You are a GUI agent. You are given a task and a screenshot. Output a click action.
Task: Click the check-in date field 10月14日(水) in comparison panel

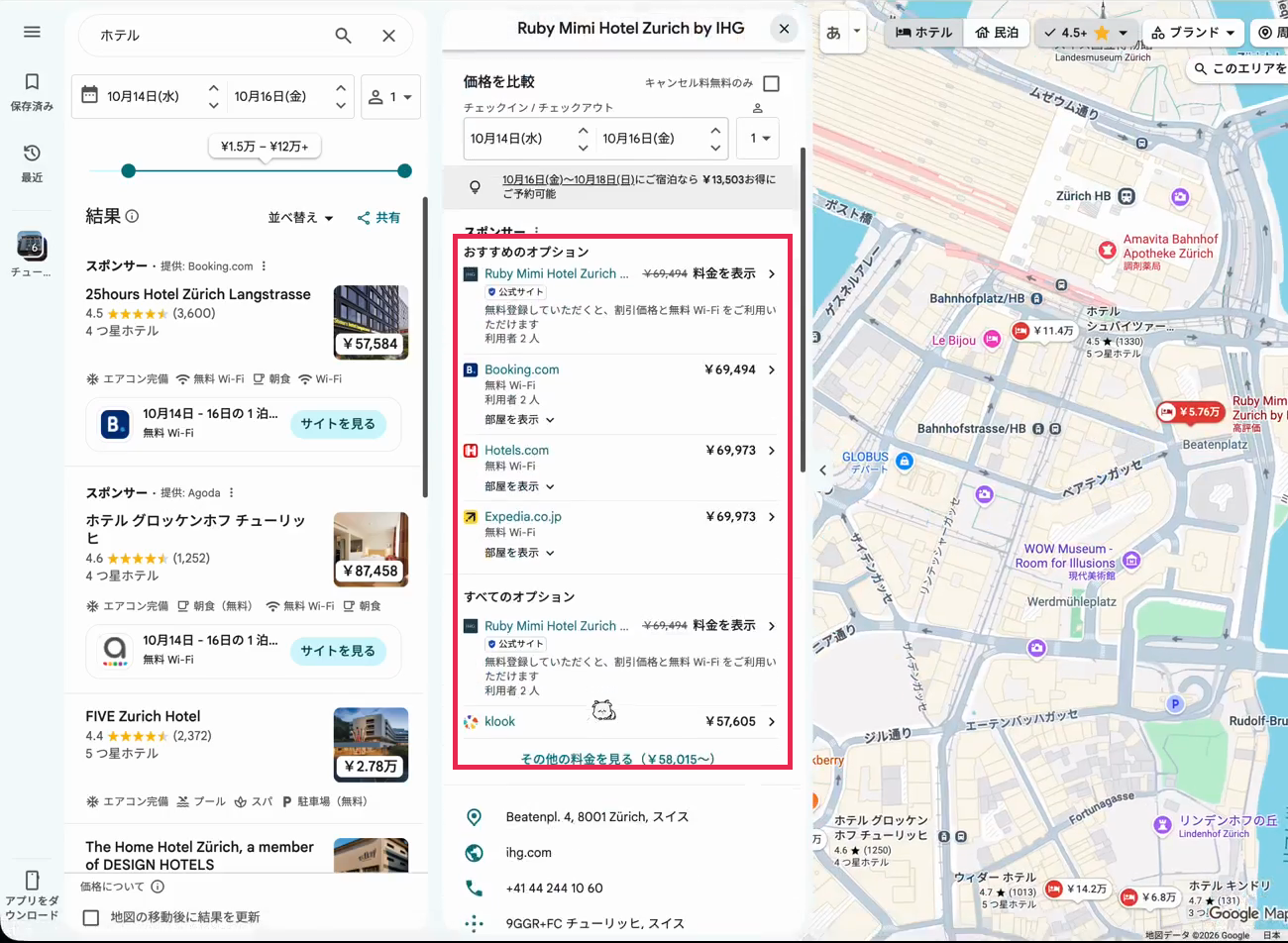point(529,139)
